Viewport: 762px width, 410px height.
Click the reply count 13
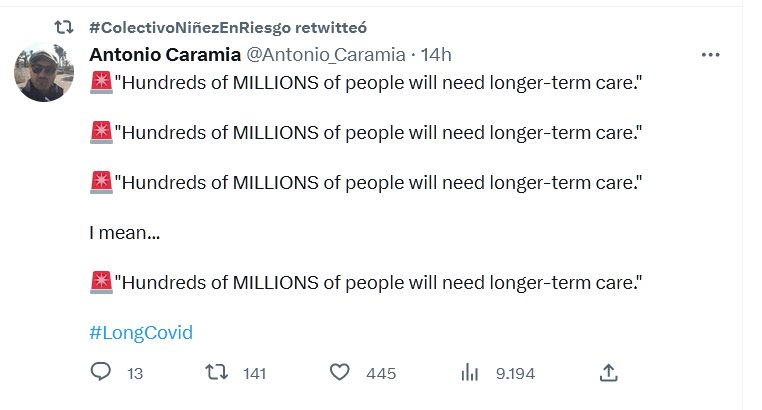point(136,374)
